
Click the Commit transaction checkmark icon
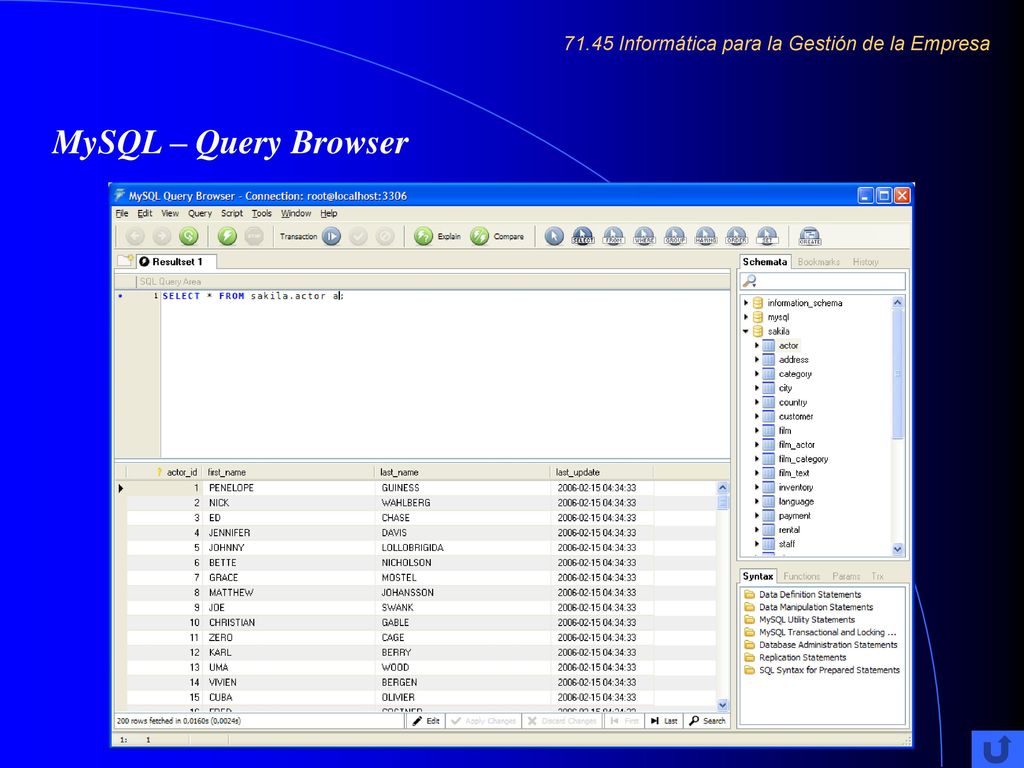point(358,236)
